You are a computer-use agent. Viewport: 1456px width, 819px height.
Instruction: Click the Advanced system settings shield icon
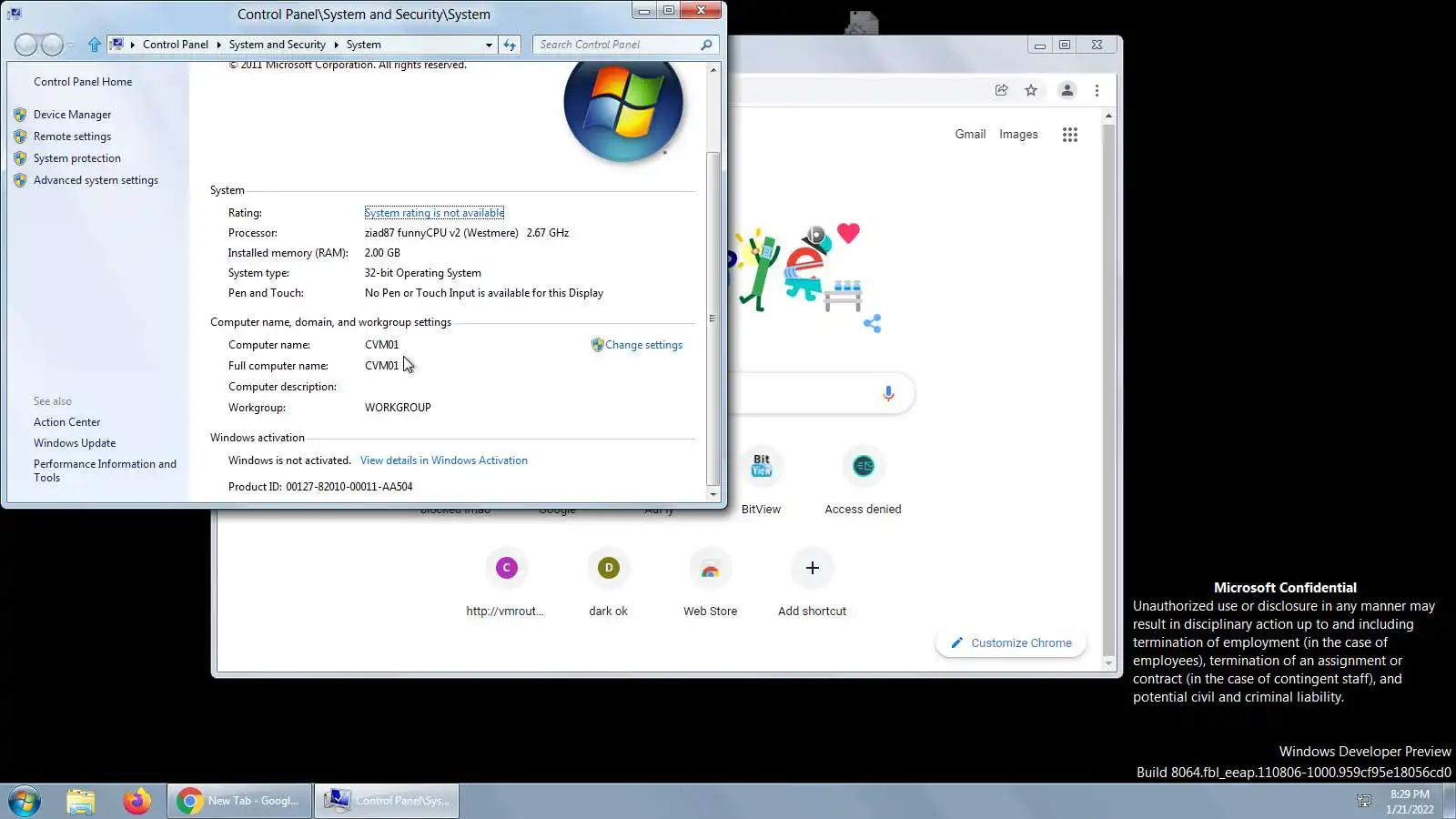(x=20, y=180)
